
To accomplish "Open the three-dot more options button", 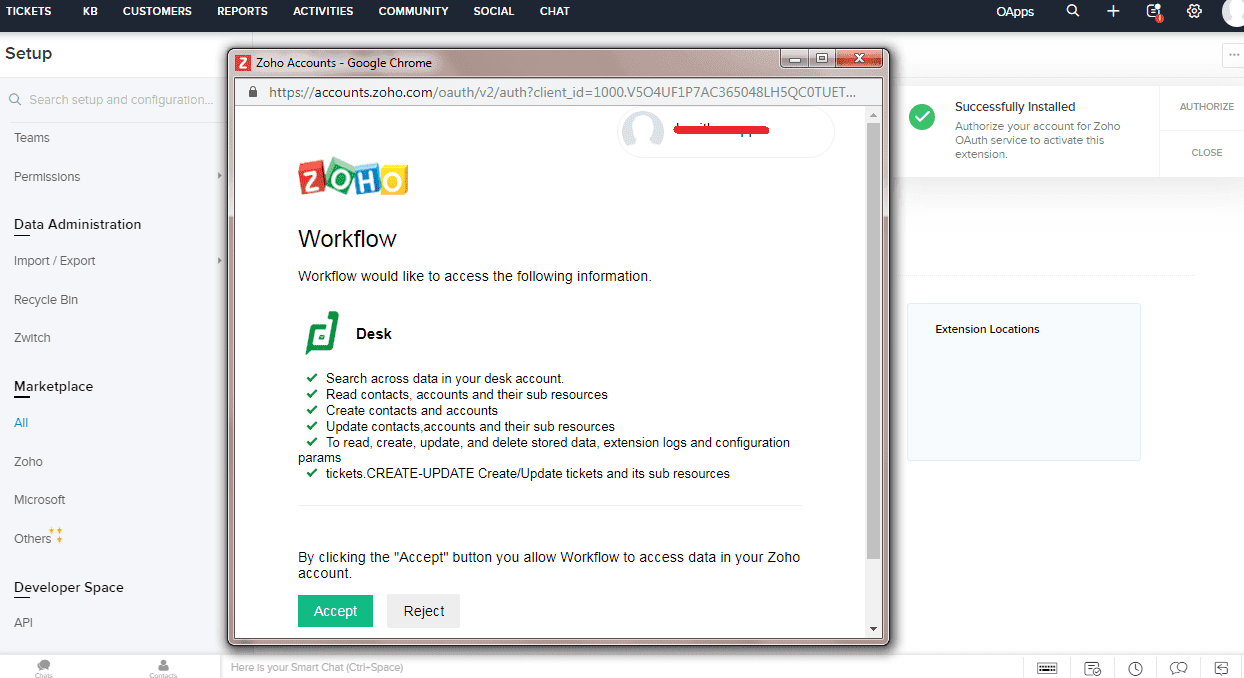I will coord(1232,55).
